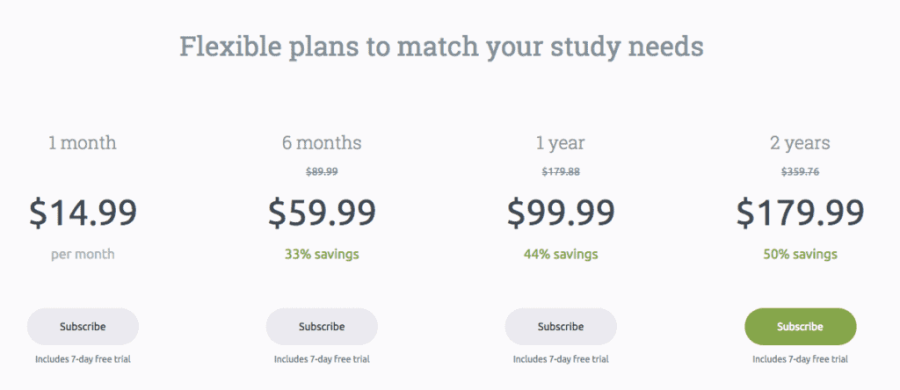900x390 pixels.
Task: Click the Flexible plans page heading
Action: click(441, 48)
